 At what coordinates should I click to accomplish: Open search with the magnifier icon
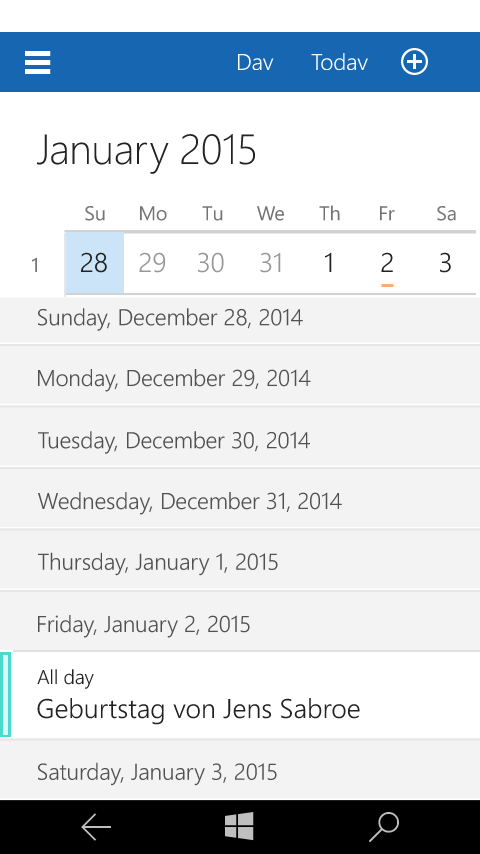pyautogui.click(x=384, y=827)
